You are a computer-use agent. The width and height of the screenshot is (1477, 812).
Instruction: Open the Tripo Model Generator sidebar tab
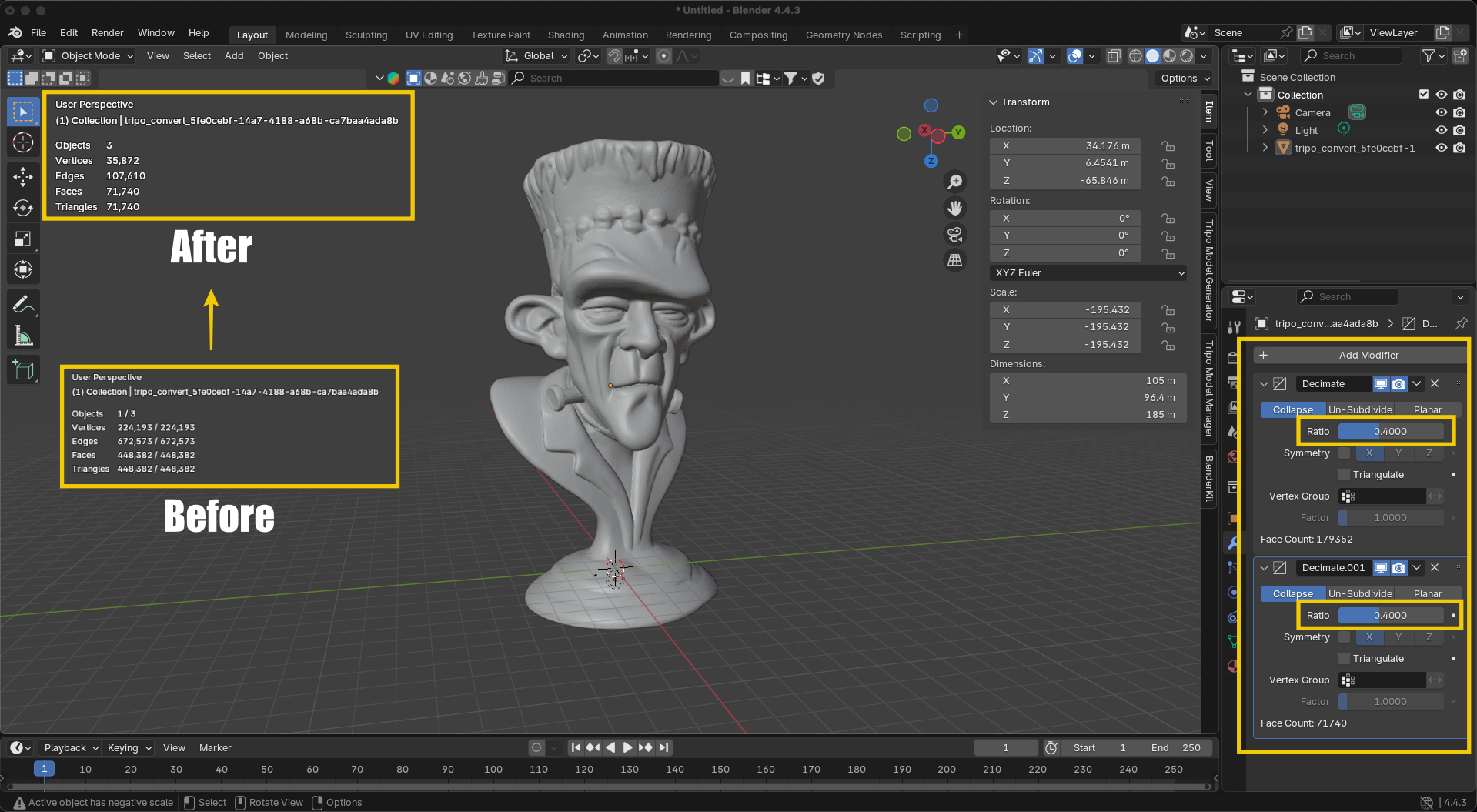pos(1209,271)
